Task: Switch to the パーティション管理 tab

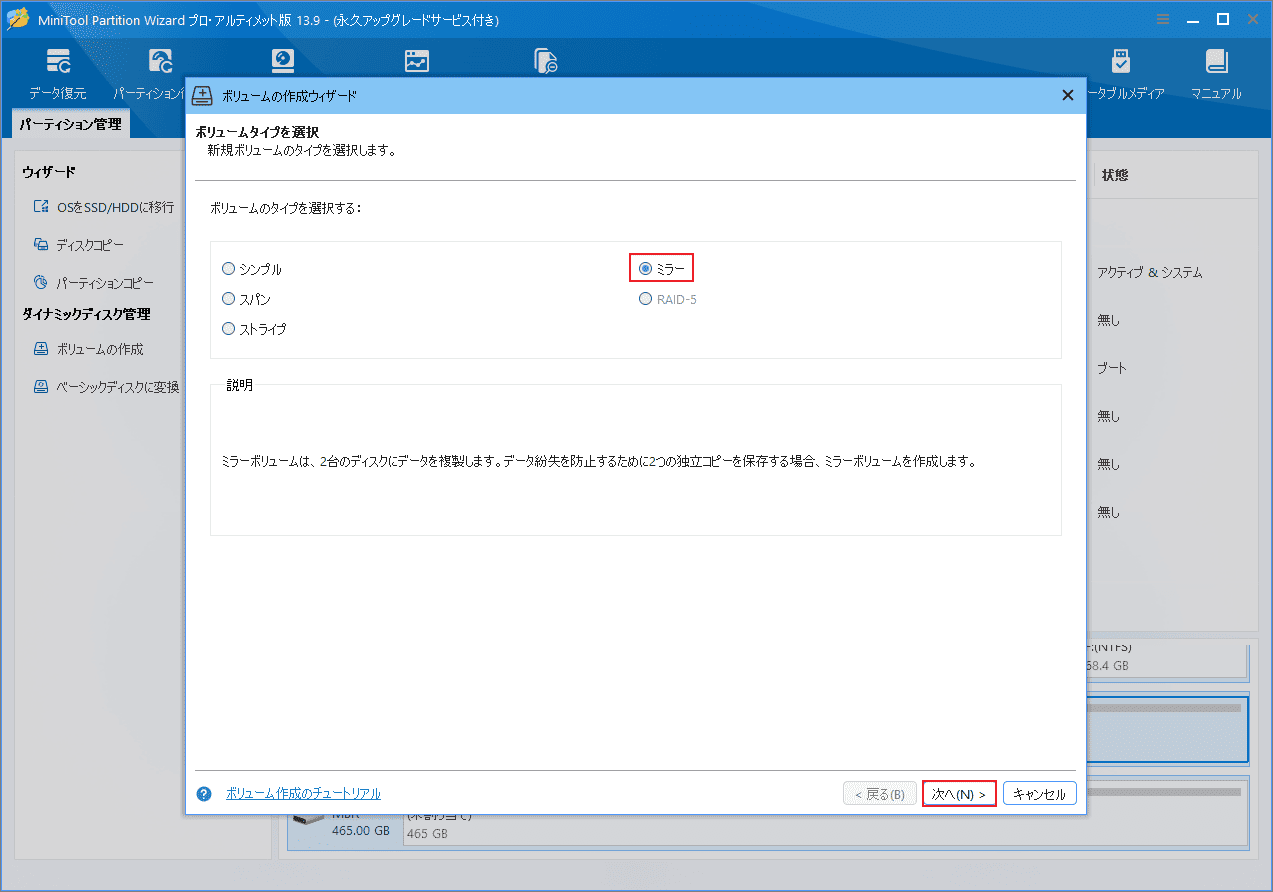Action: click(70, 125)
